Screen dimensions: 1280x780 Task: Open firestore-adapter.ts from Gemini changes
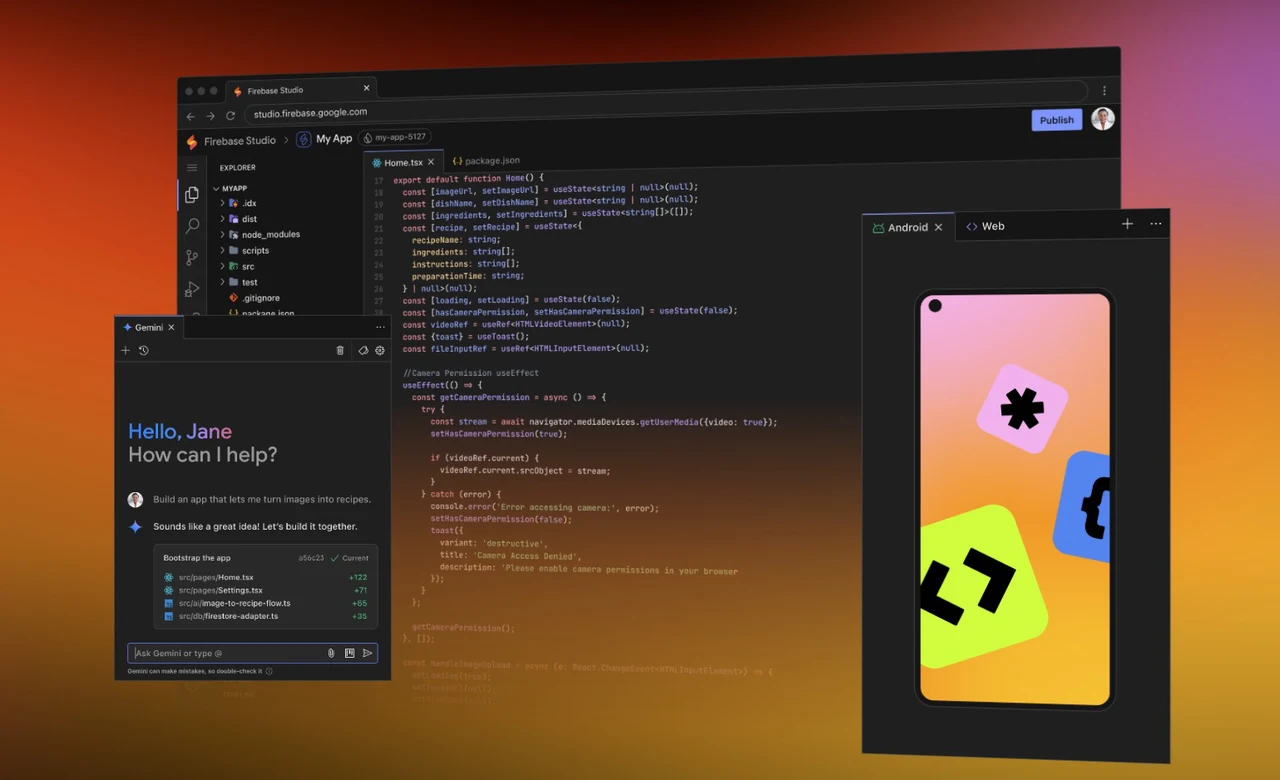(x=221, y=616)
